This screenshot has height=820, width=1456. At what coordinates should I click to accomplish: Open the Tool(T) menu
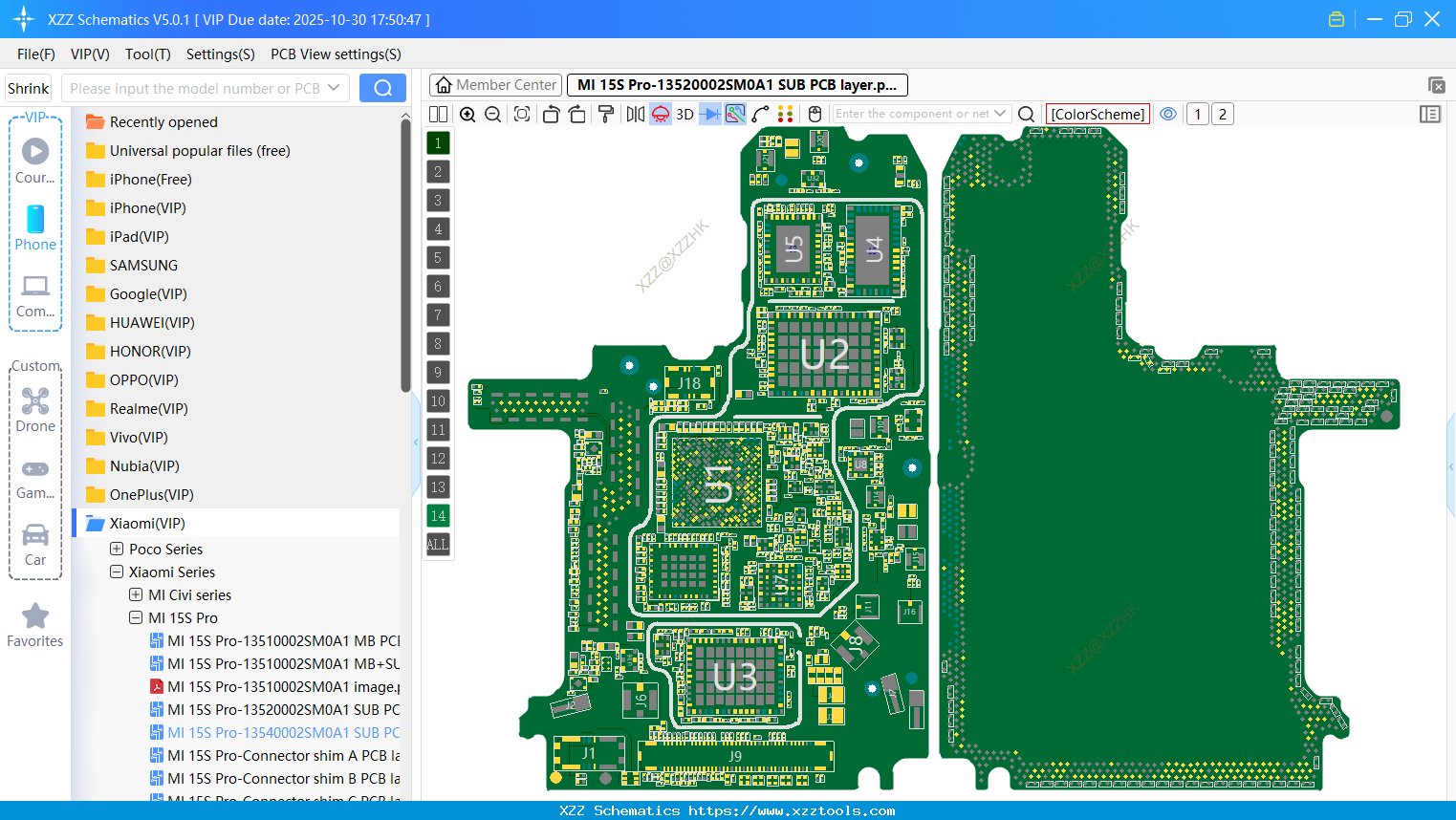coord(148,54)
